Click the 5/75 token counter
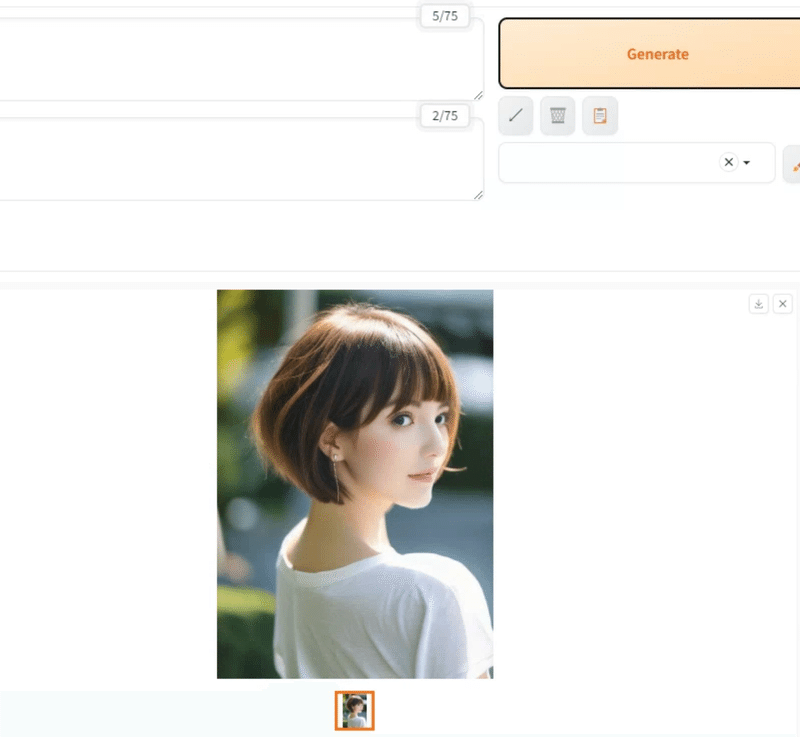 click(445, 16)
